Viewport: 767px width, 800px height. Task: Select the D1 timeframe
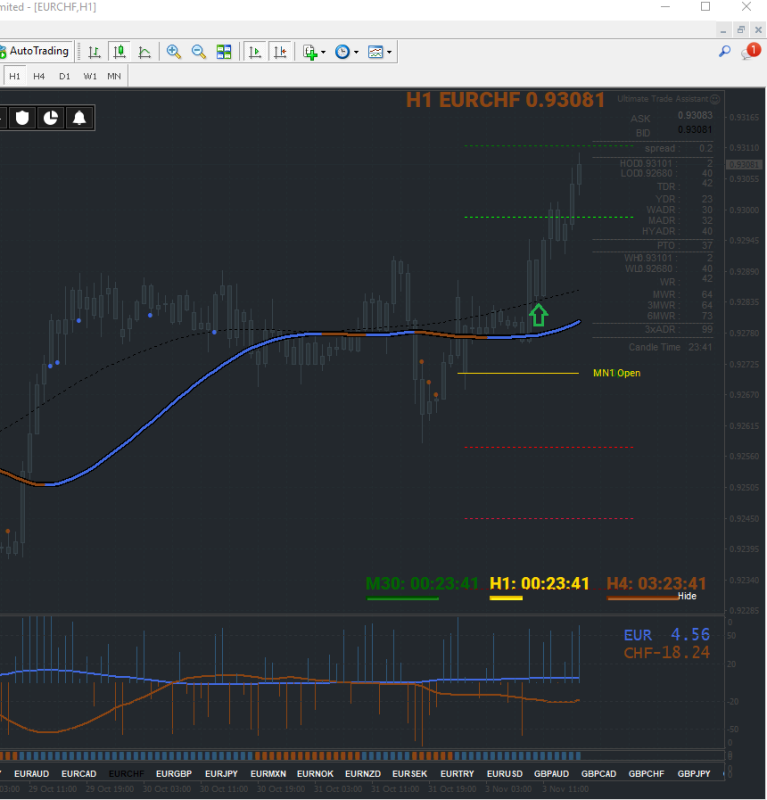pyautogui.click(x=64, y=76)
